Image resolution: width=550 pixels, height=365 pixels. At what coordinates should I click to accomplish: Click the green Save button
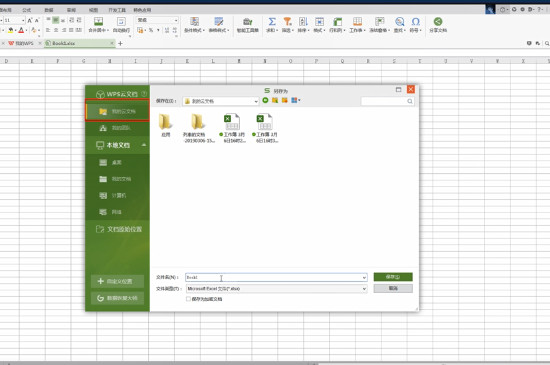click(x=393, y=277)
